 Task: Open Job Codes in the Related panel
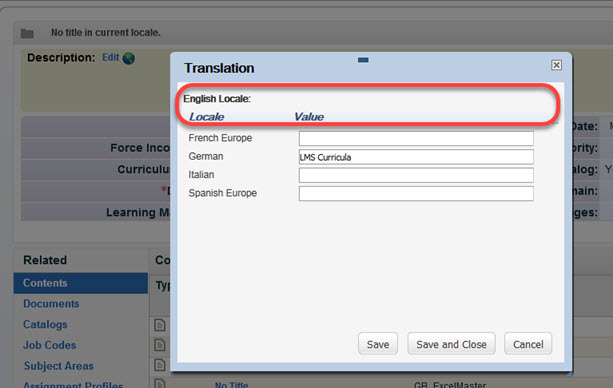tap(50, 345)
